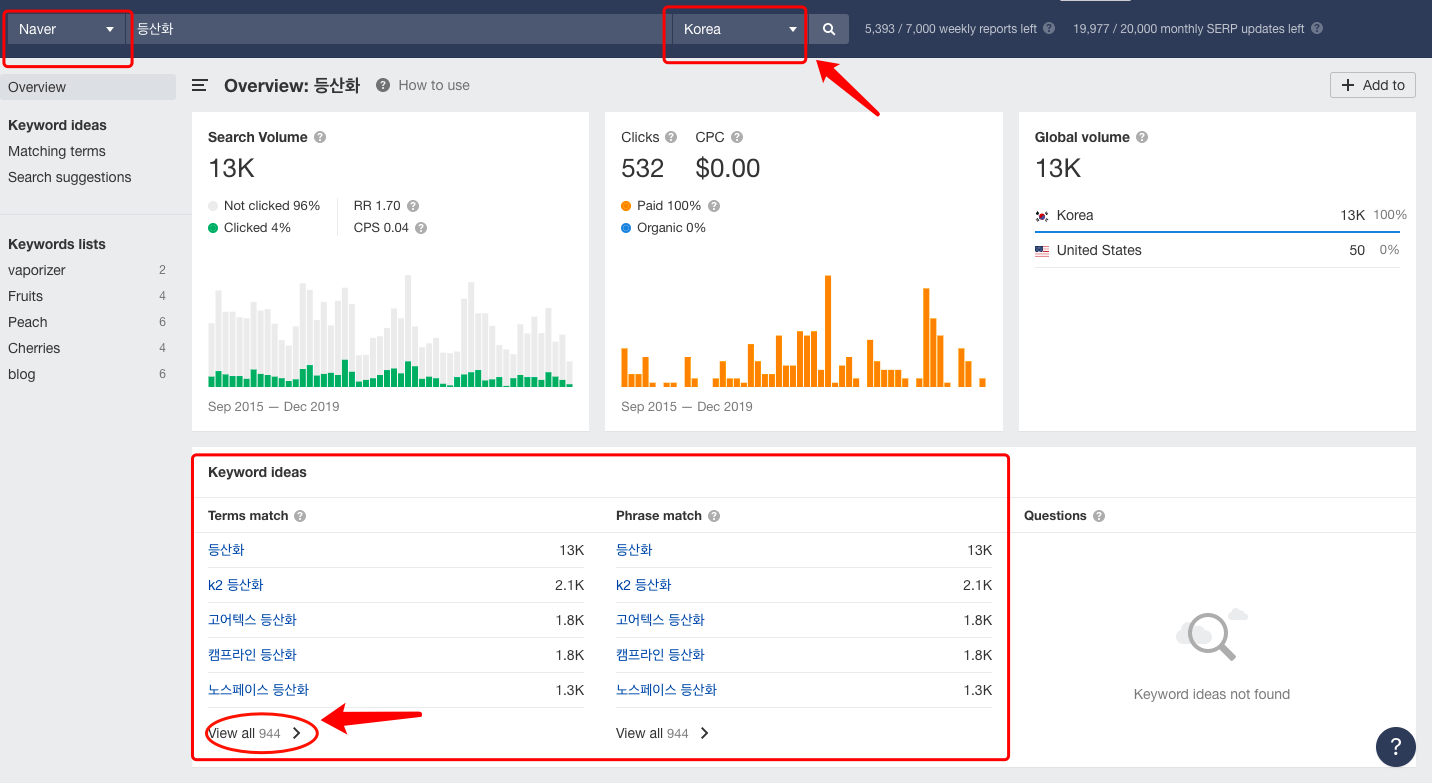Click the keyword search input field
The height and width of the screenshot is (783, 1432).
[395, 29]
